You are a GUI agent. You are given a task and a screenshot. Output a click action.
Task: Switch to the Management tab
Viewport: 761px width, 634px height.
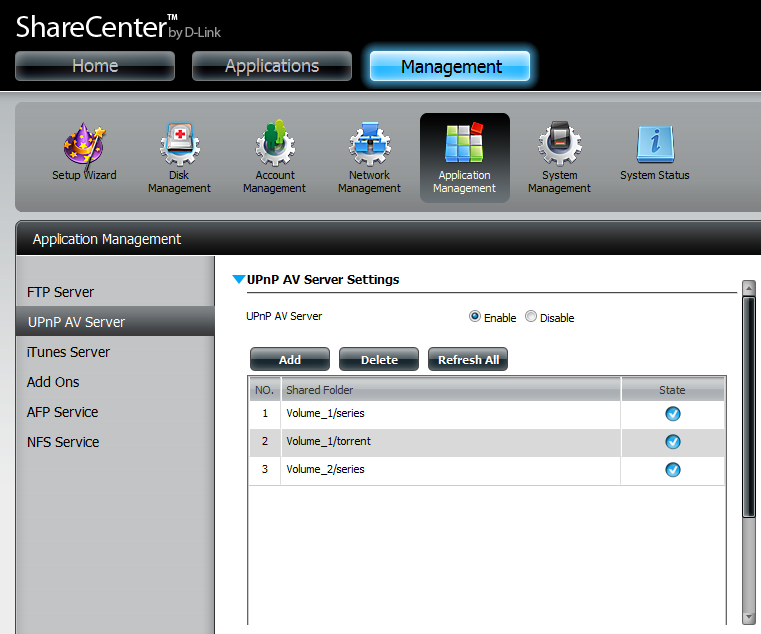(450, 66)
